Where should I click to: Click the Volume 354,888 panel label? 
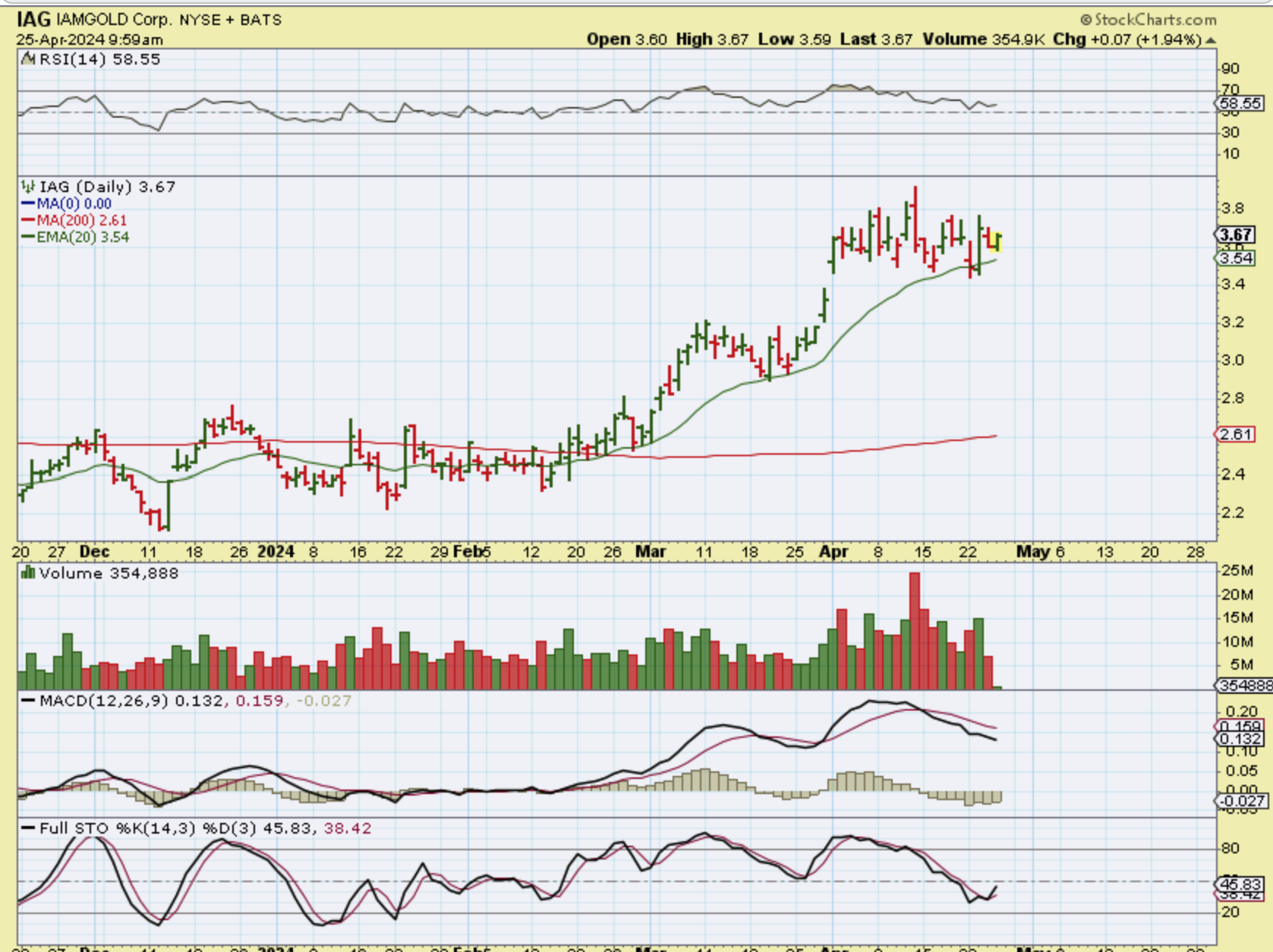[x=109, y=572]
